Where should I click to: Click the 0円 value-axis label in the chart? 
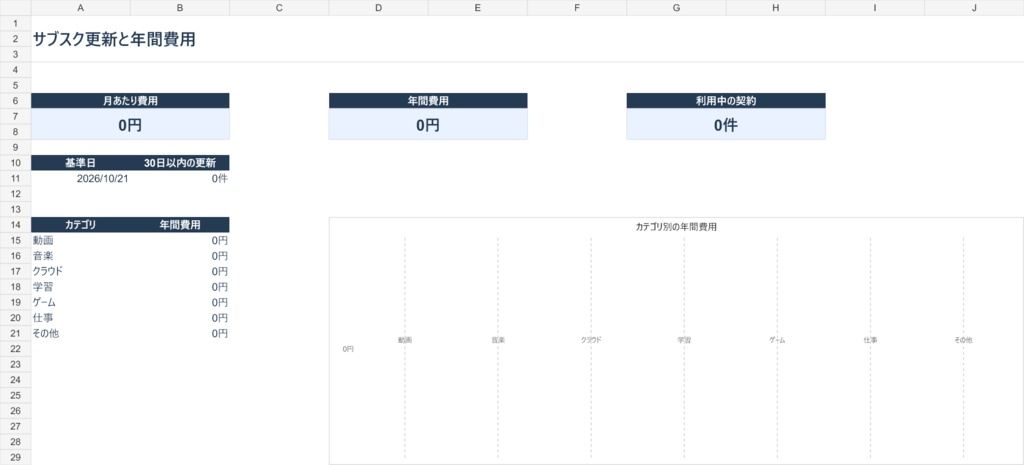348,349
